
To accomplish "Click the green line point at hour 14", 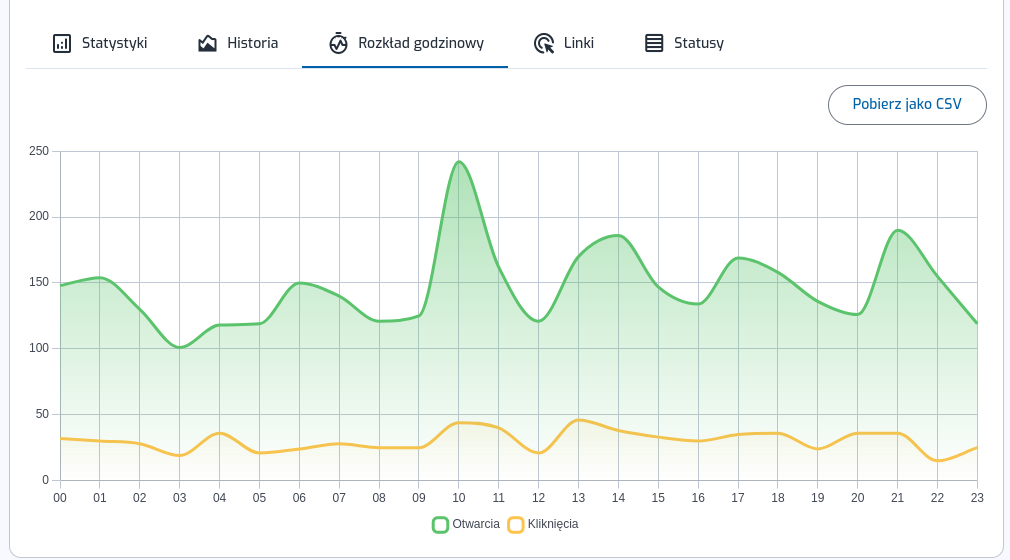I will pyautogui.click(x=618, y=236).
